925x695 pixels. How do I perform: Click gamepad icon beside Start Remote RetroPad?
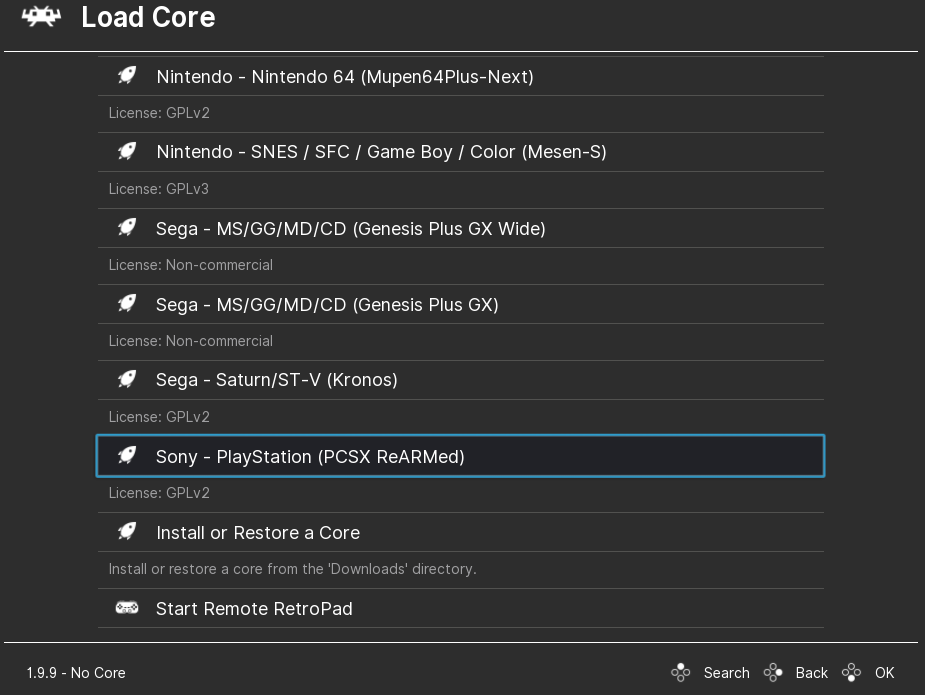point(127,608)
